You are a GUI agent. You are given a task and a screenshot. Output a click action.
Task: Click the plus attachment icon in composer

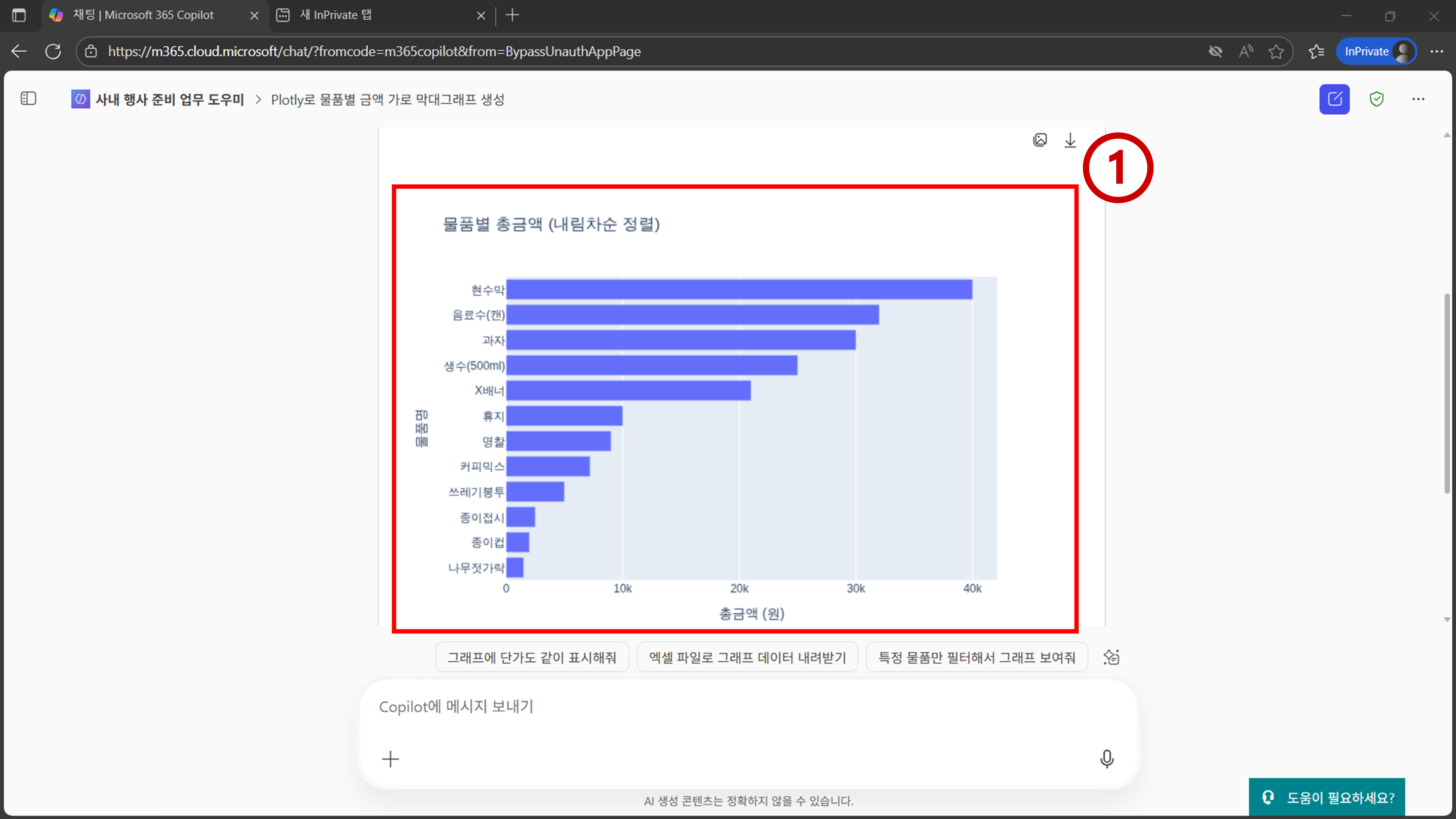[390, 759]
